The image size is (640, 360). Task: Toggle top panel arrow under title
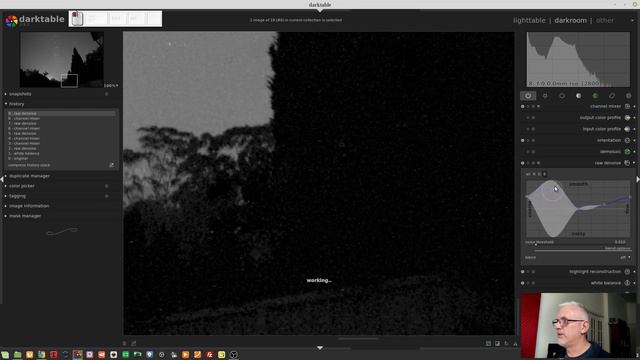[320, 10]
